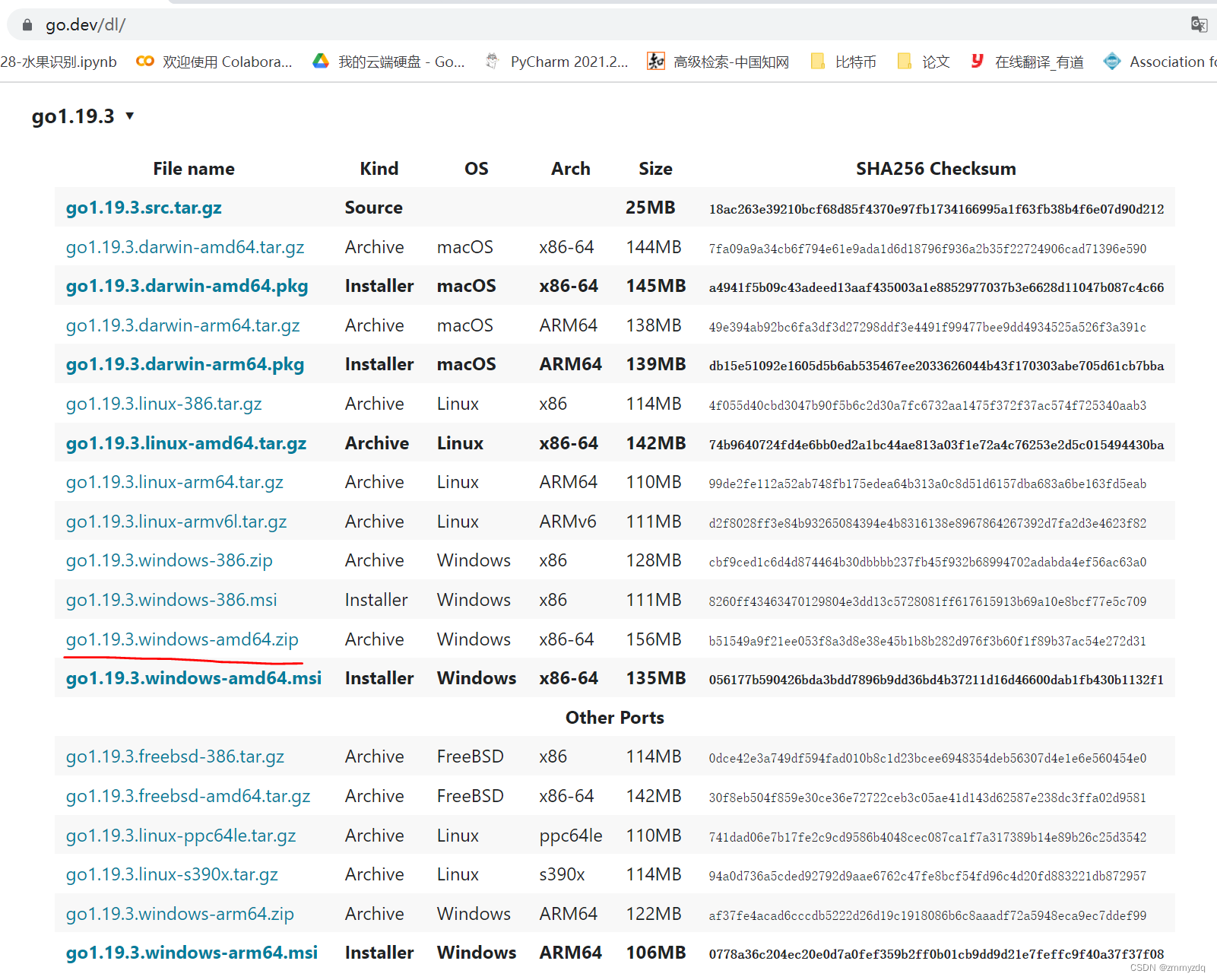The image size is (1217, 980).
Task: Download go1.19.3.darwin-amd64.tar.gz
Action: [x=185, y=247]
